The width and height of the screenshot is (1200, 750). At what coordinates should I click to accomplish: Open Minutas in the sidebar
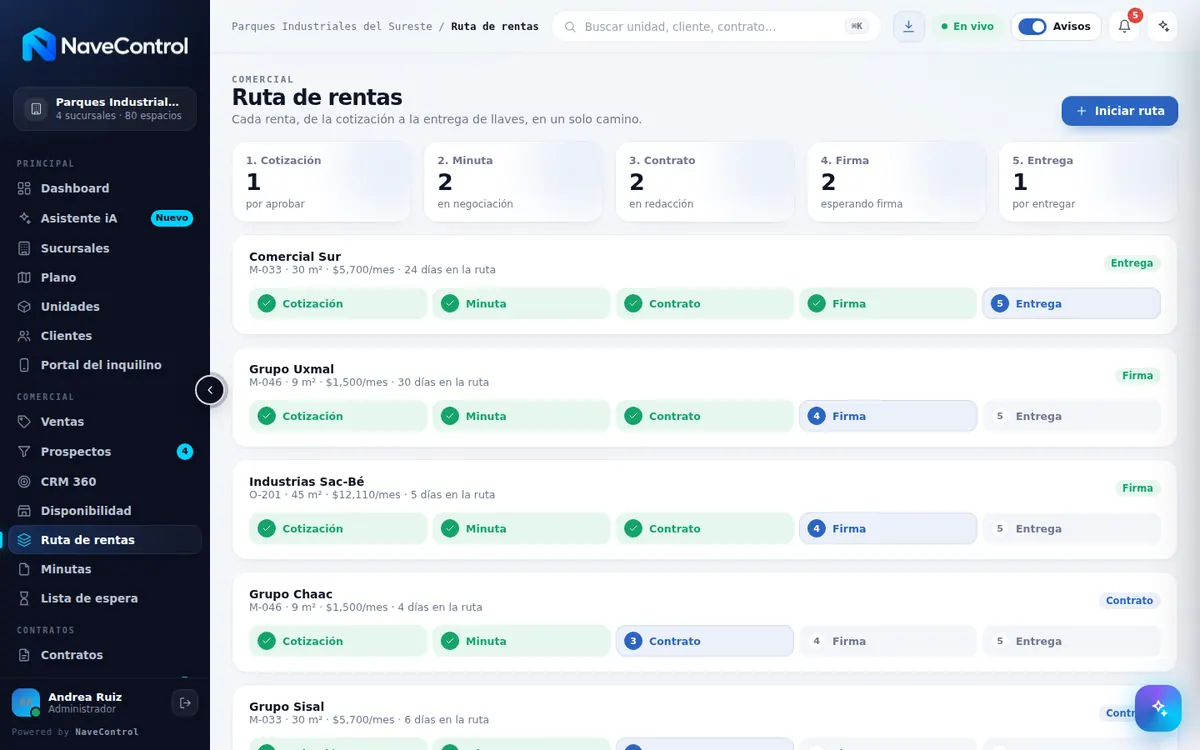click(105, 569)
